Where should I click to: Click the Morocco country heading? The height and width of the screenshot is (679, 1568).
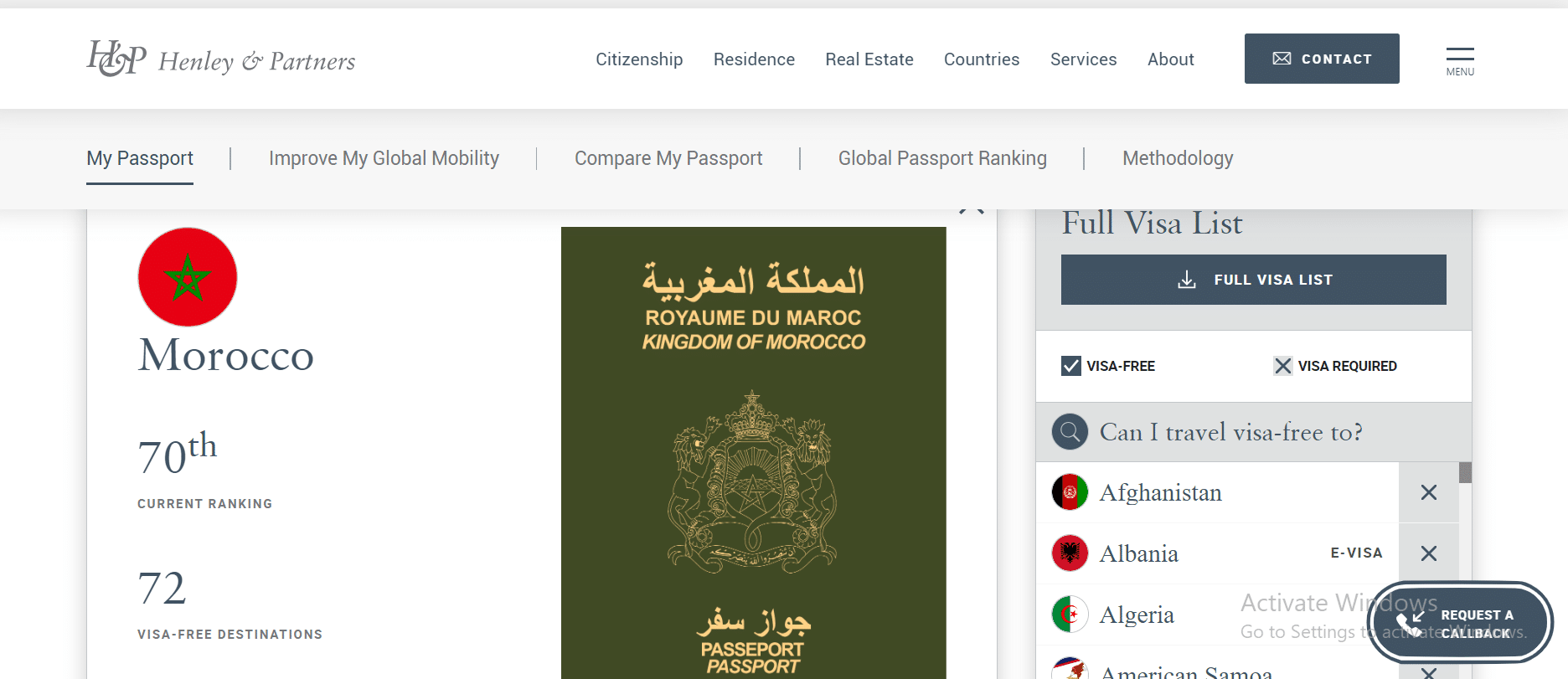pyautogui.click(x=226, y=355)
